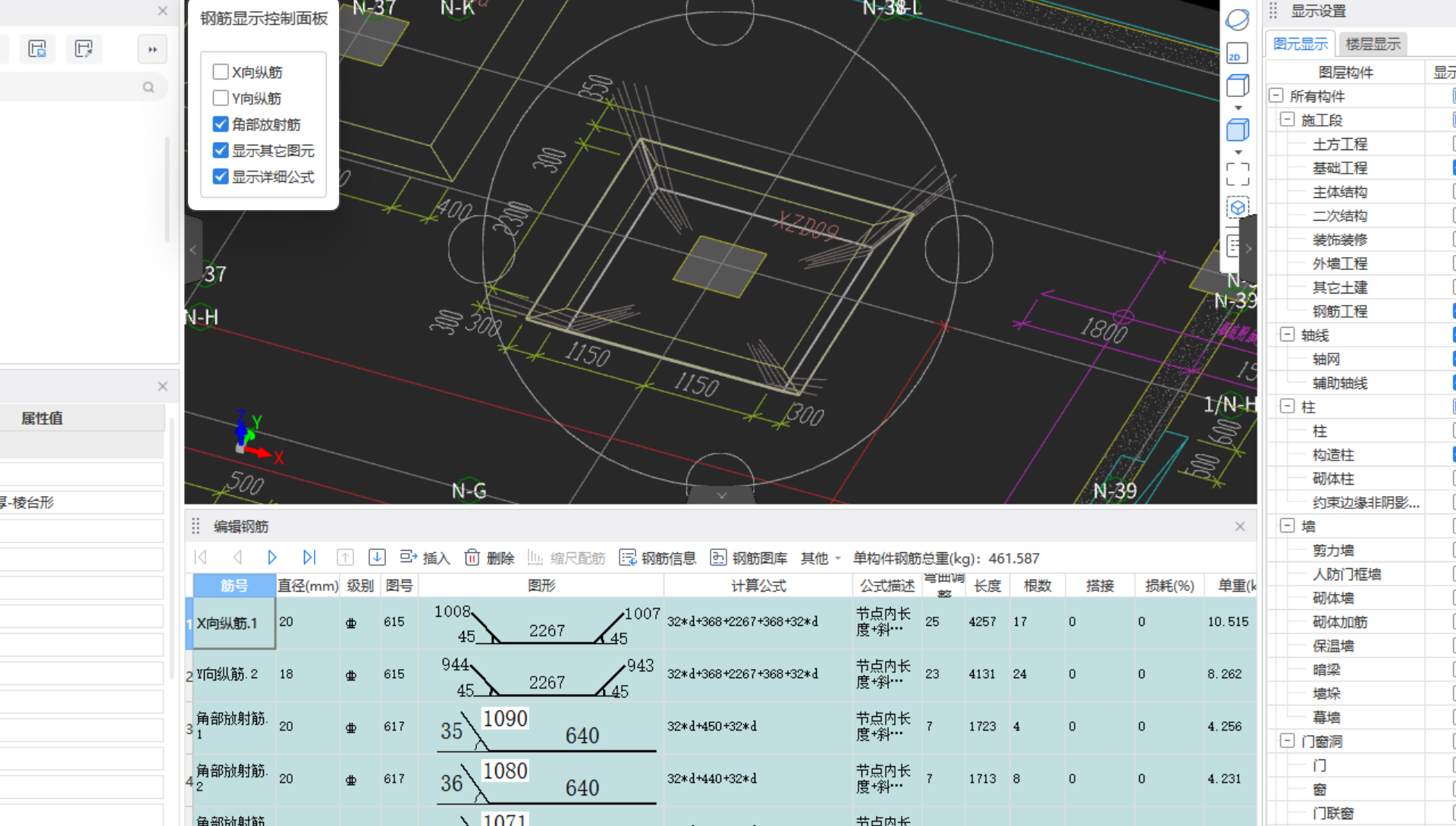Click the solid blue cube icon
This screenshot has height=826, width=1456.
(1238, 130)
